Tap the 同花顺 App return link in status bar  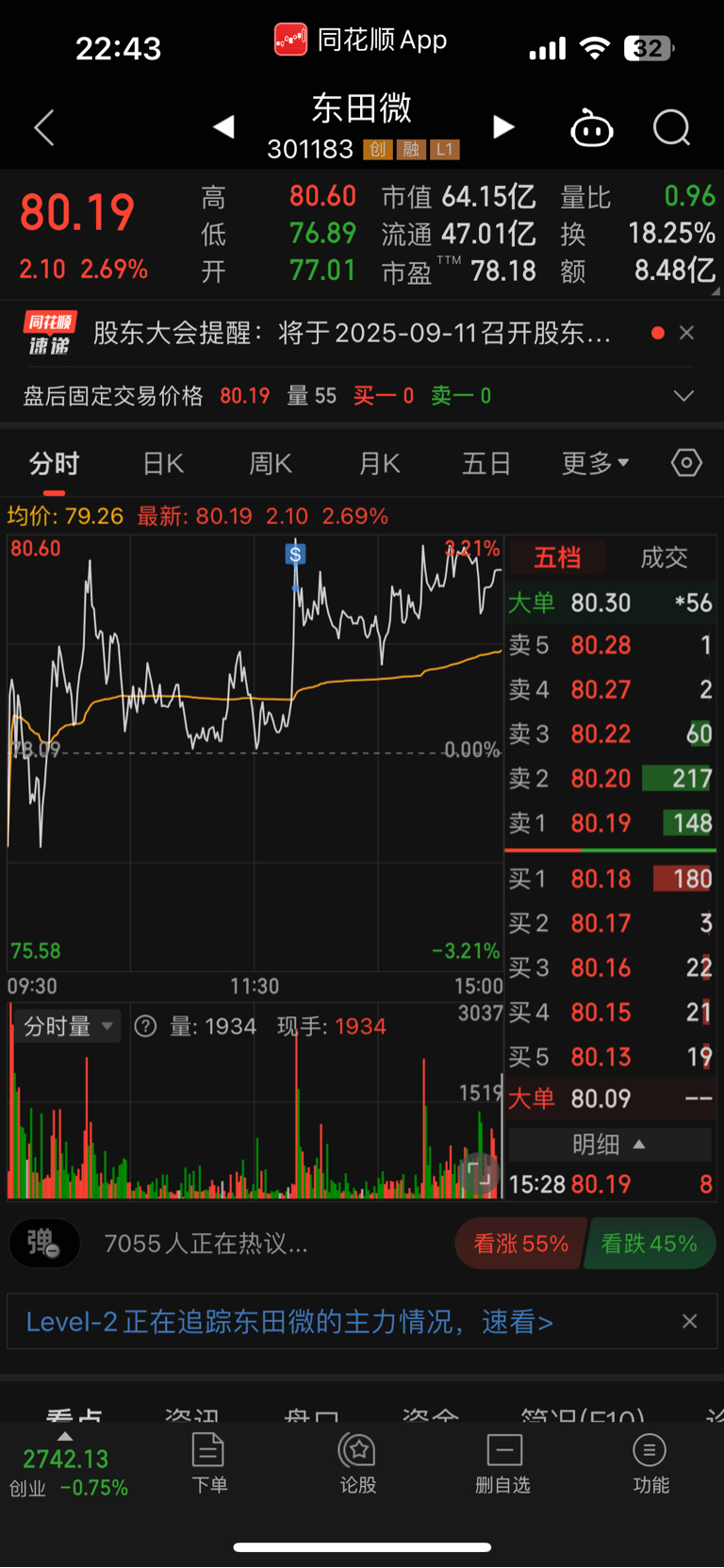point(361,41)
